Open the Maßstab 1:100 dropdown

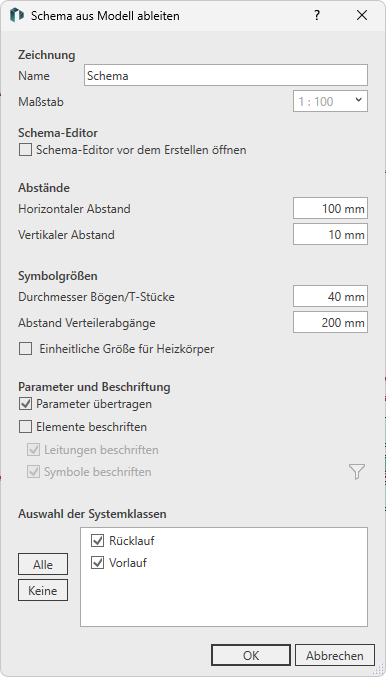point(330,101)
